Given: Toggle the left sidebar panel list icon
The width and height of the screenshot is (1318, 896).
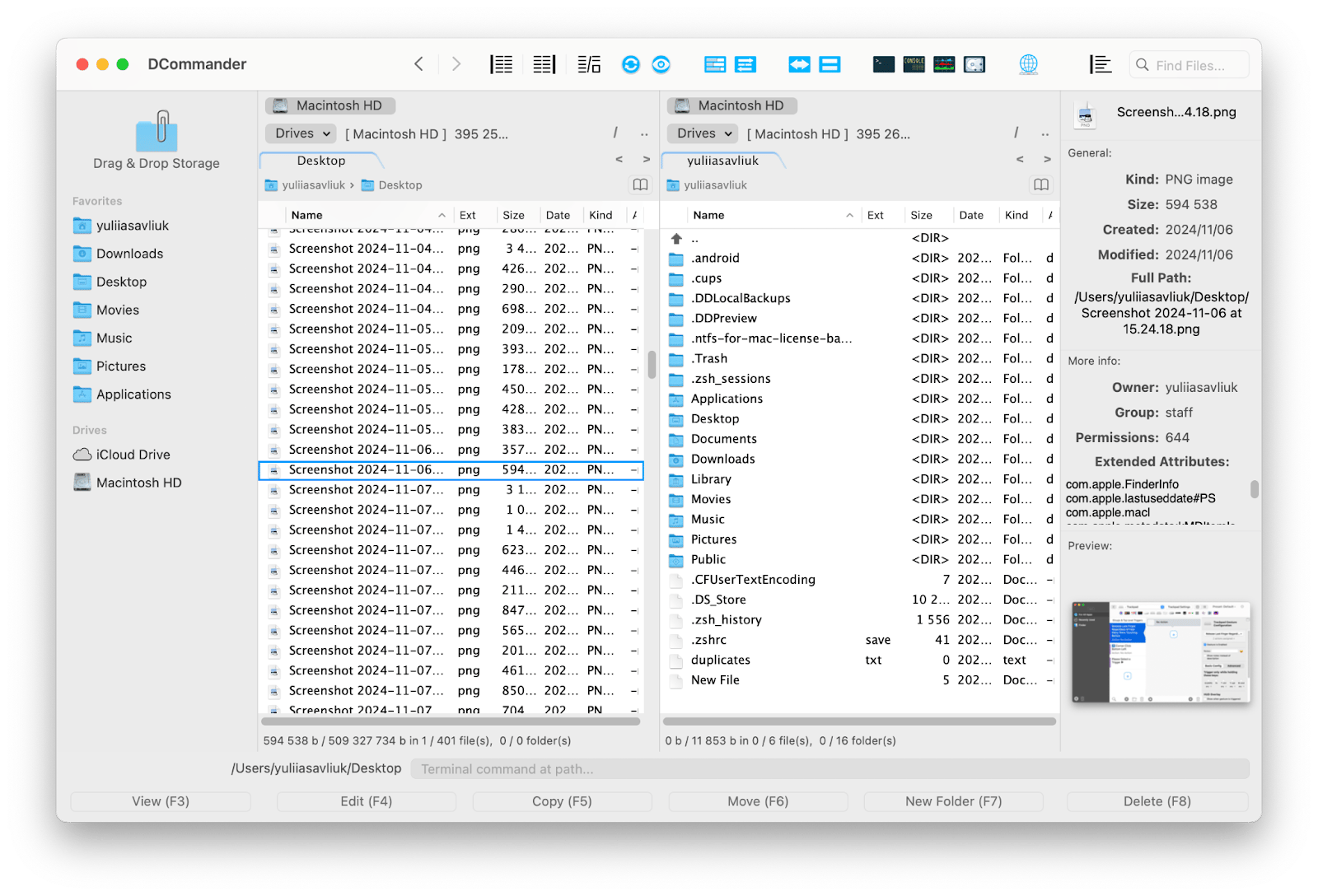Looking at the screenshot, I should (x=501, y=65).
